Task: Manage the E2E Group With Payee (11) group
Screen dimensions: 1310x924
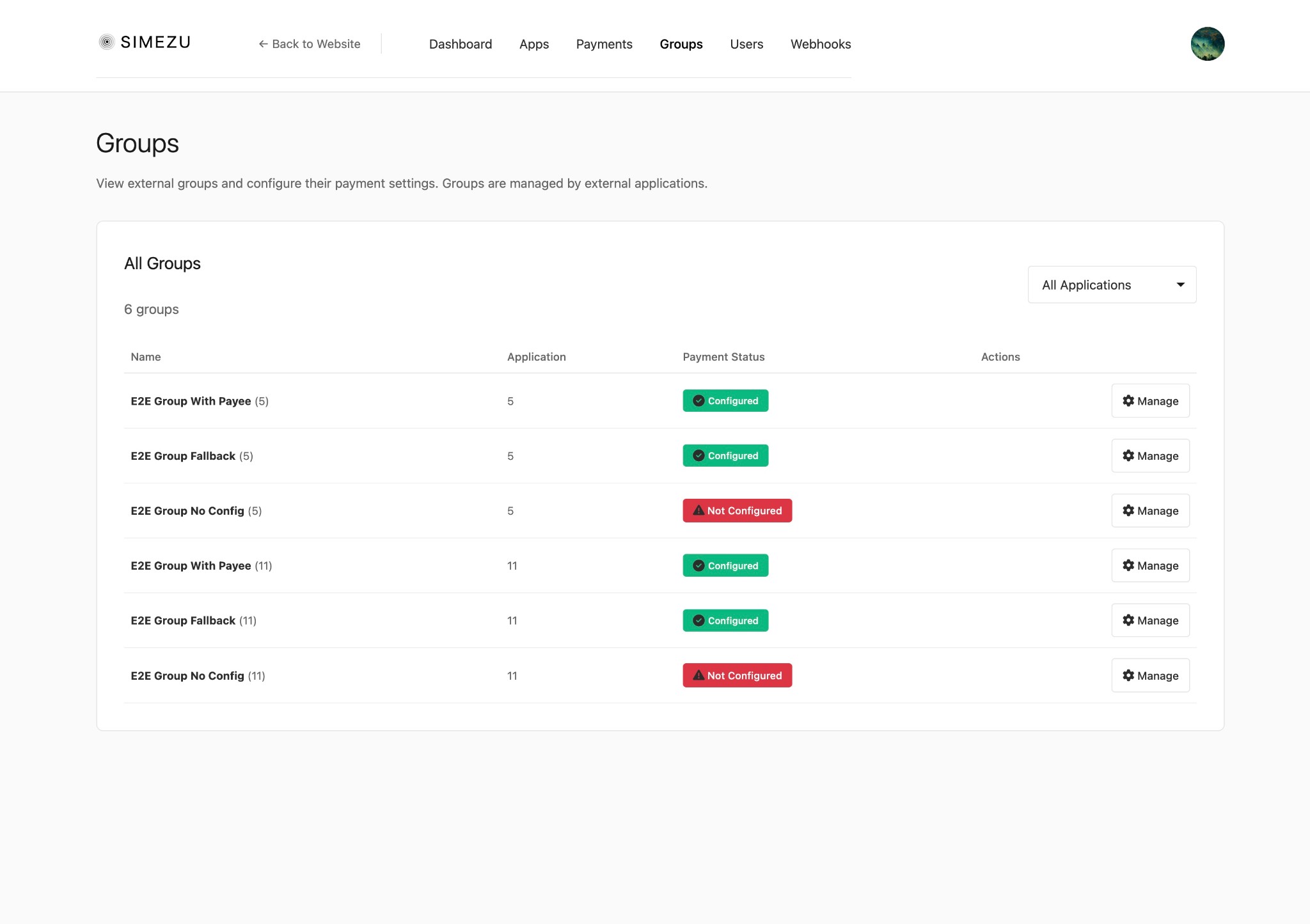Action: [1150, 566]
